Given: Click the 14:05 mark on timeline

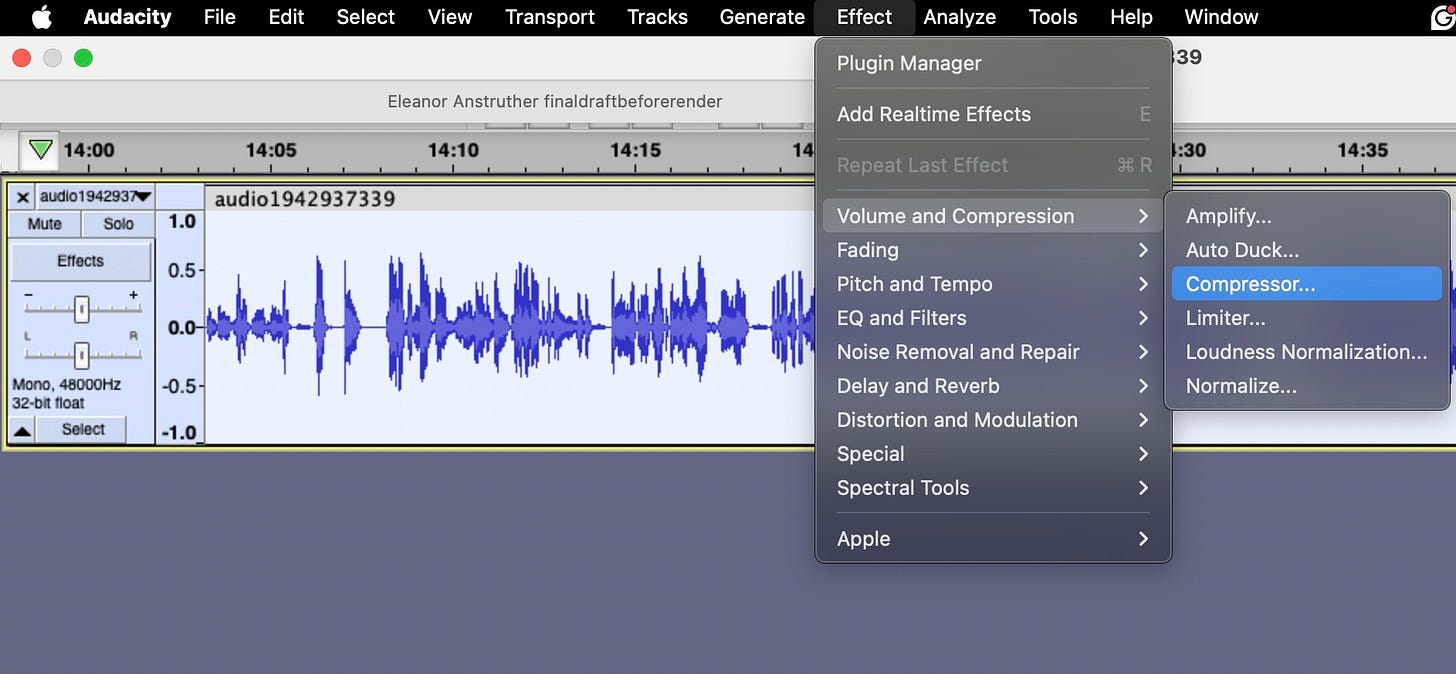Looking at the screenshot, I should tap(270, 151).
